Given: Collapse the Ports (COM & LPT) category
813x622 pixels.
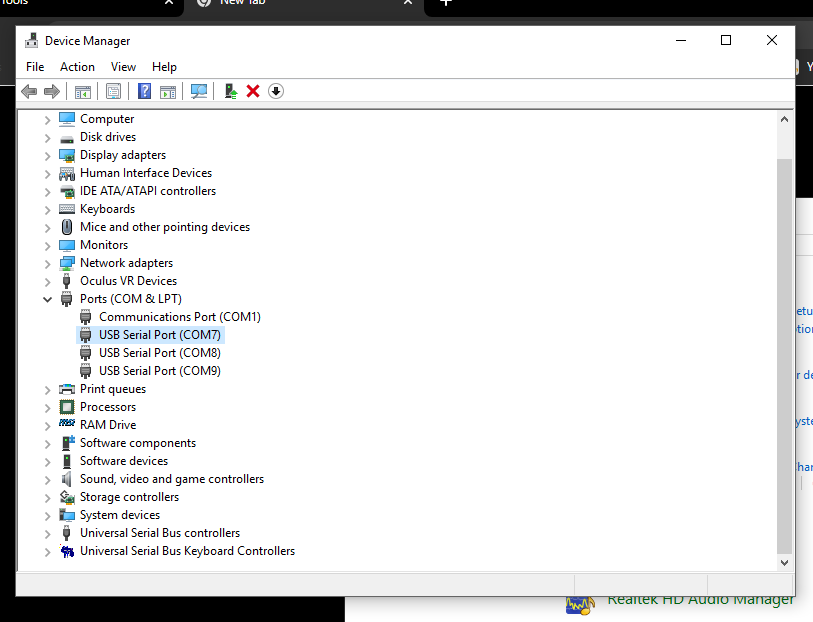Looking at the screenshot, I should [47, 300].
